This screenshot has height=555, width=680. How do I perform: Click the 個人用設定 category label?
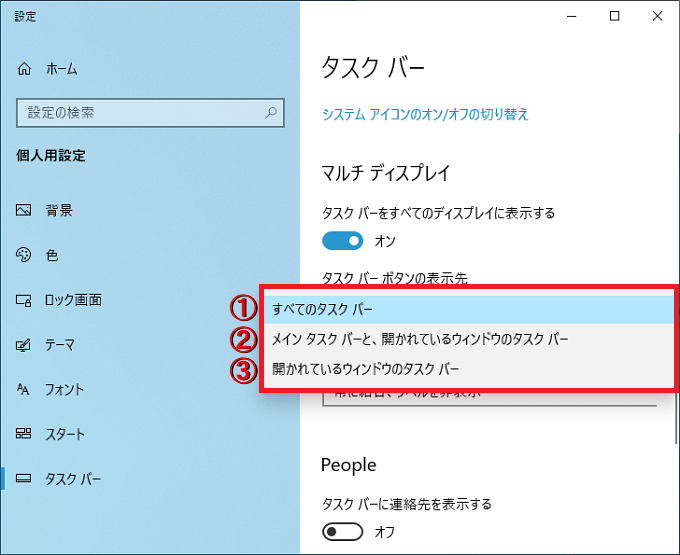coord(51,155)
